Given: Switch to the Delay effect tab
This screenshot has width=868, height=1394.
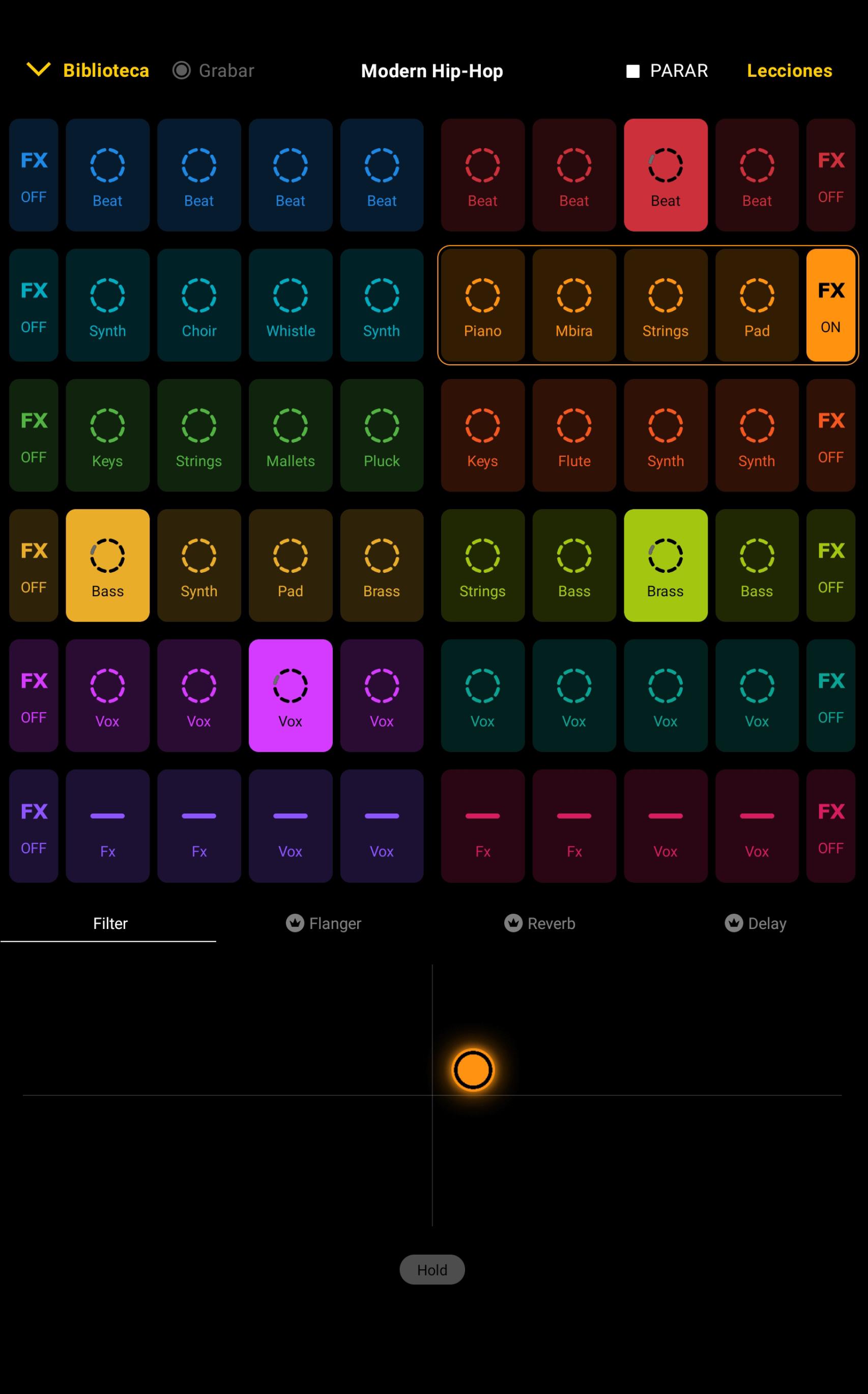Looking at the screenshot, I should tap(756, 923).
